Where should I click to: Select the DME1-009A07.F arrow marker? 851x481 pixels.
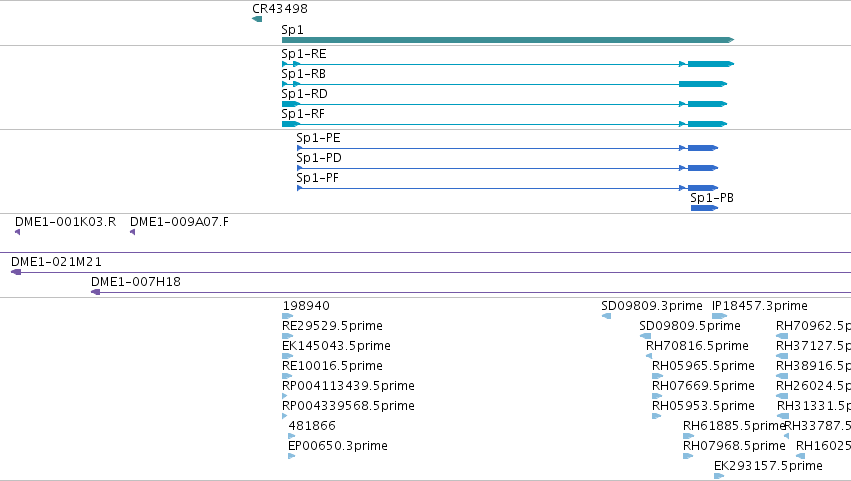[x=132, y=232]
